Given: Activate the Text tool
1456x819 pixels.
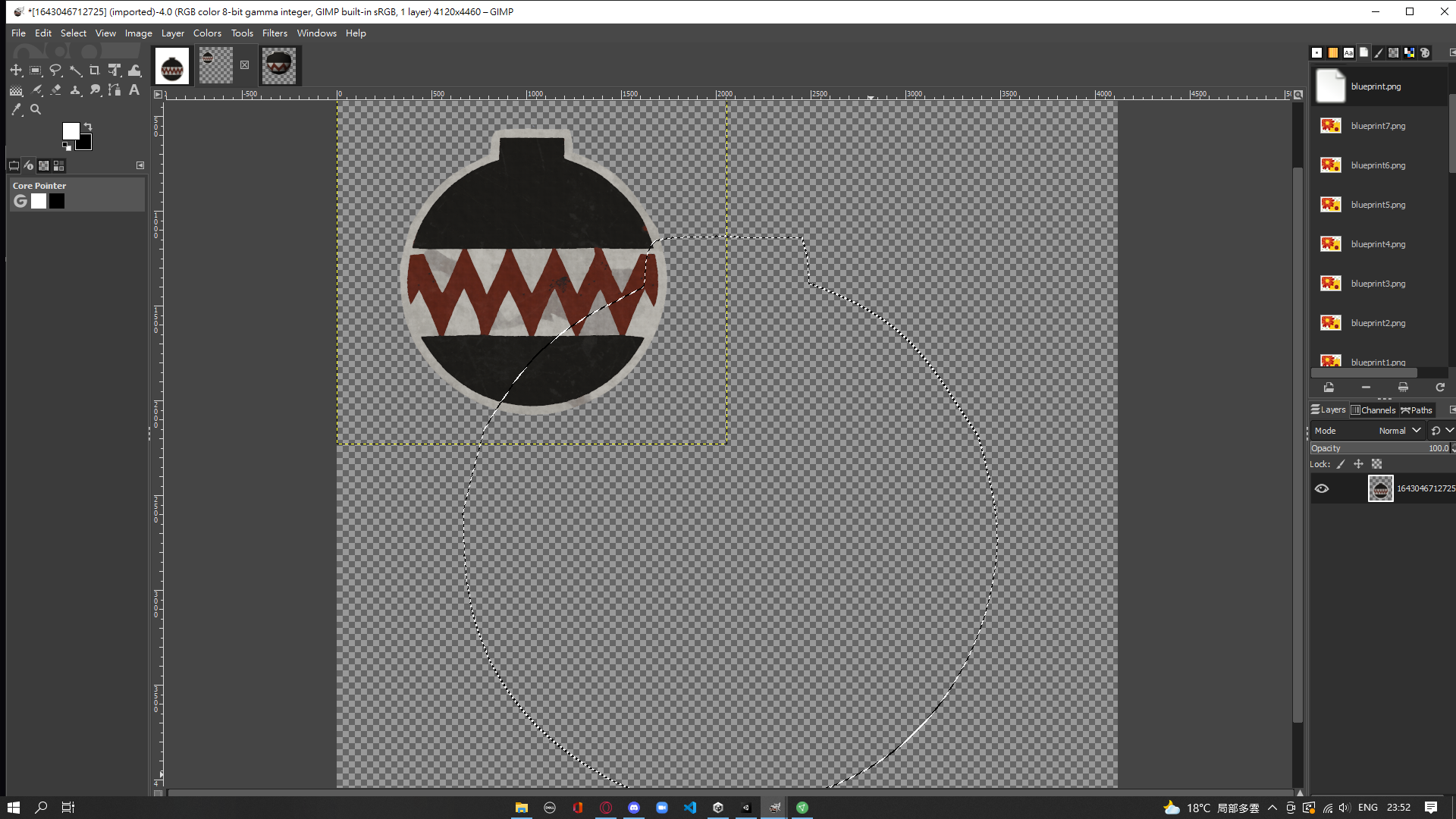Looking at the screenshot, I should coord(134,90).
